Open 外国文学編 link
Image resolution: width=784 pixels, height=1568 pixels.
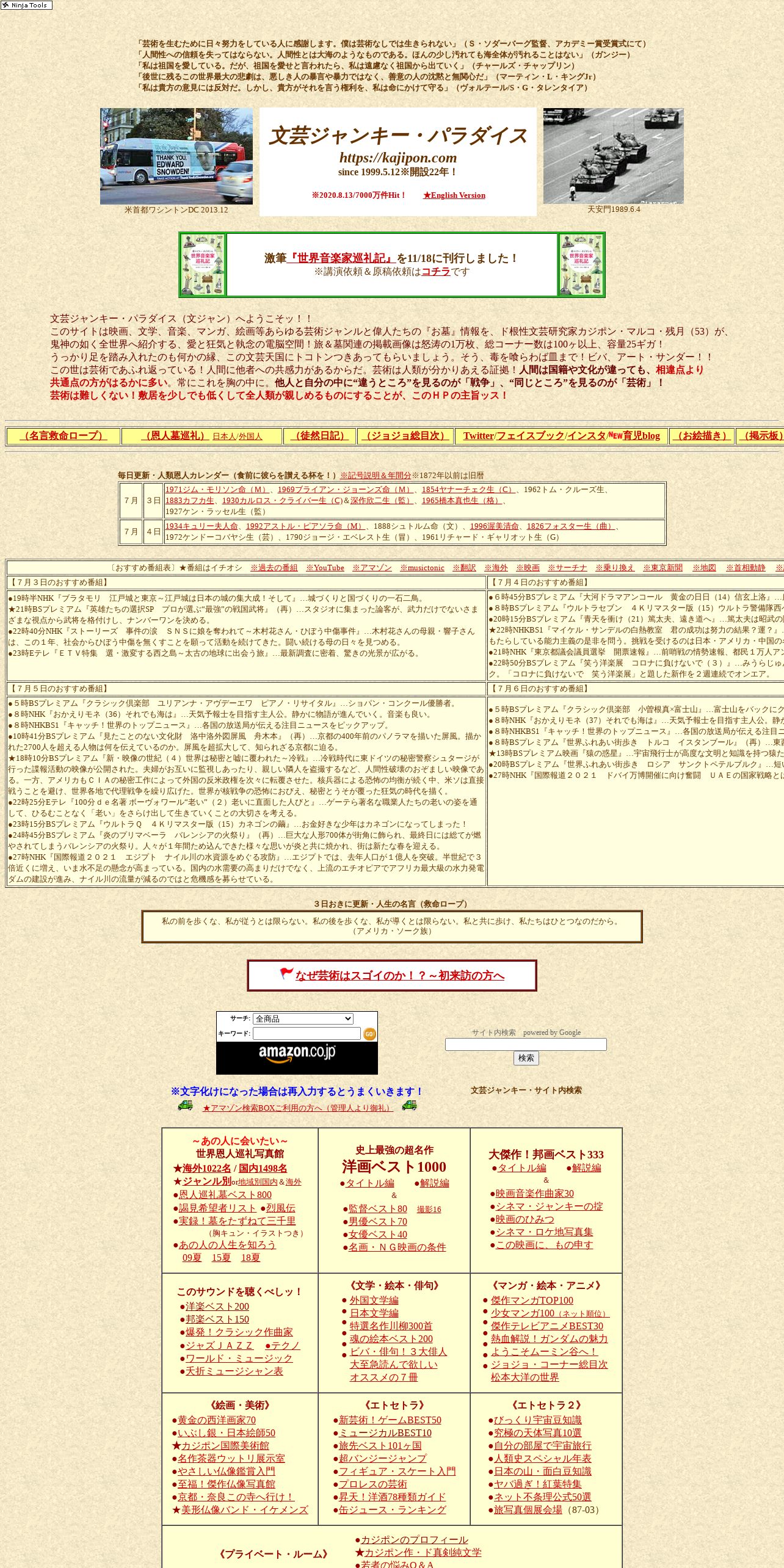(x=374, y=1300)
